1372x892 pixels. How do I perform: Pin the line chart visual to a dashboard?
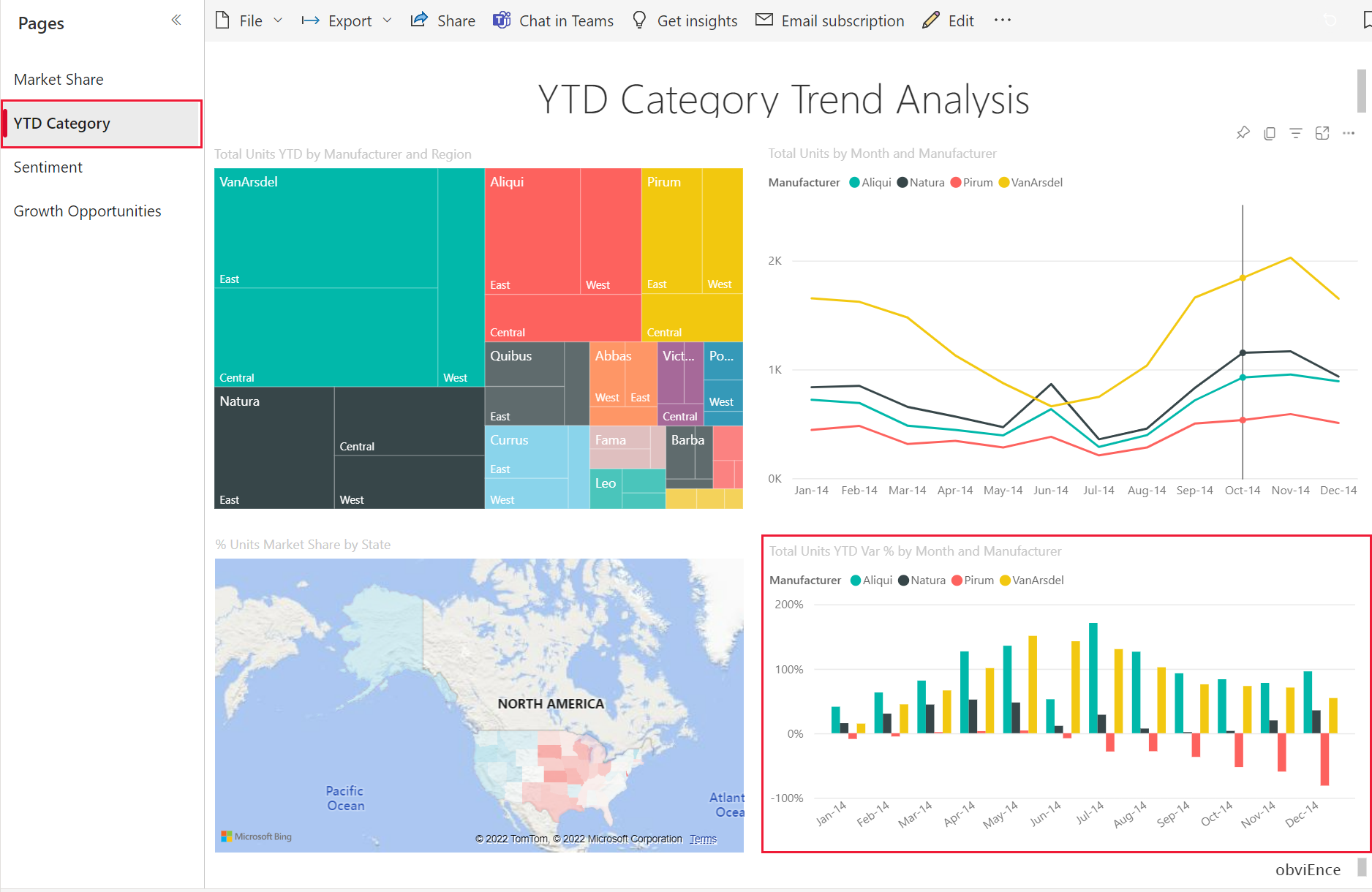[1243, 133]
